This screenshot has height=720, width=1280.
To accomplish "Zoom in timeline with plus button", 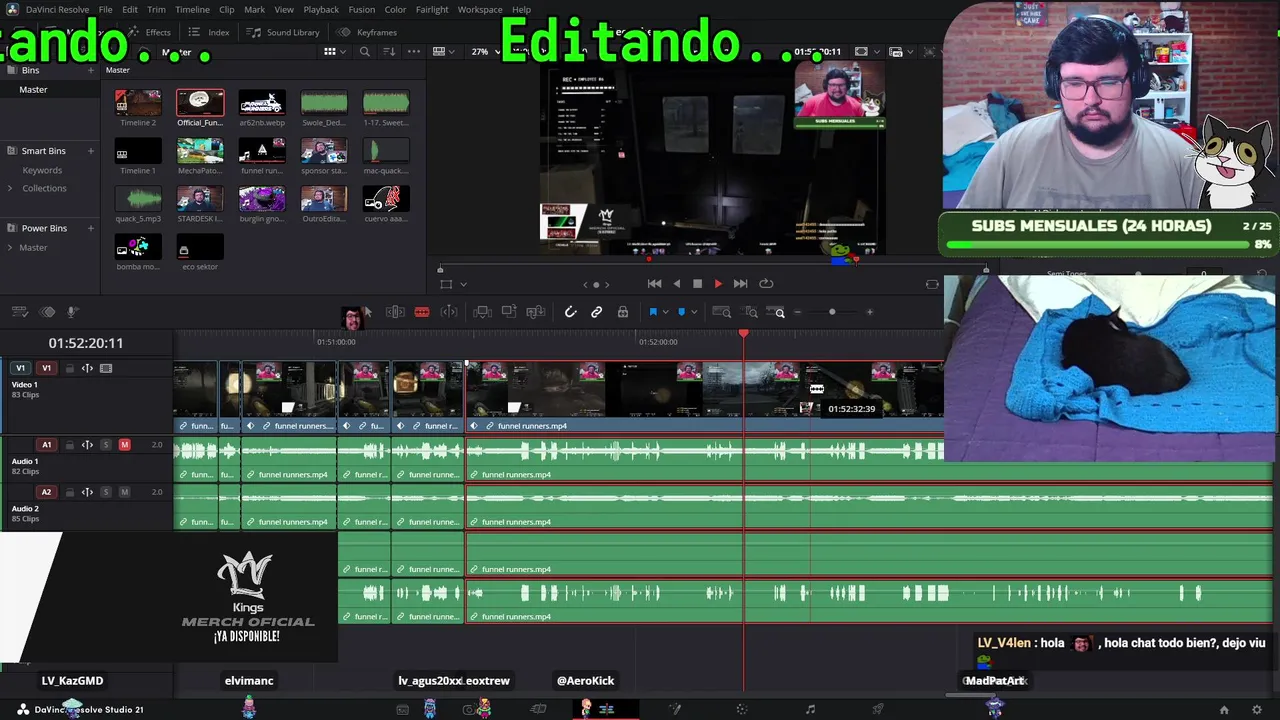I will [x=869, y=312].
